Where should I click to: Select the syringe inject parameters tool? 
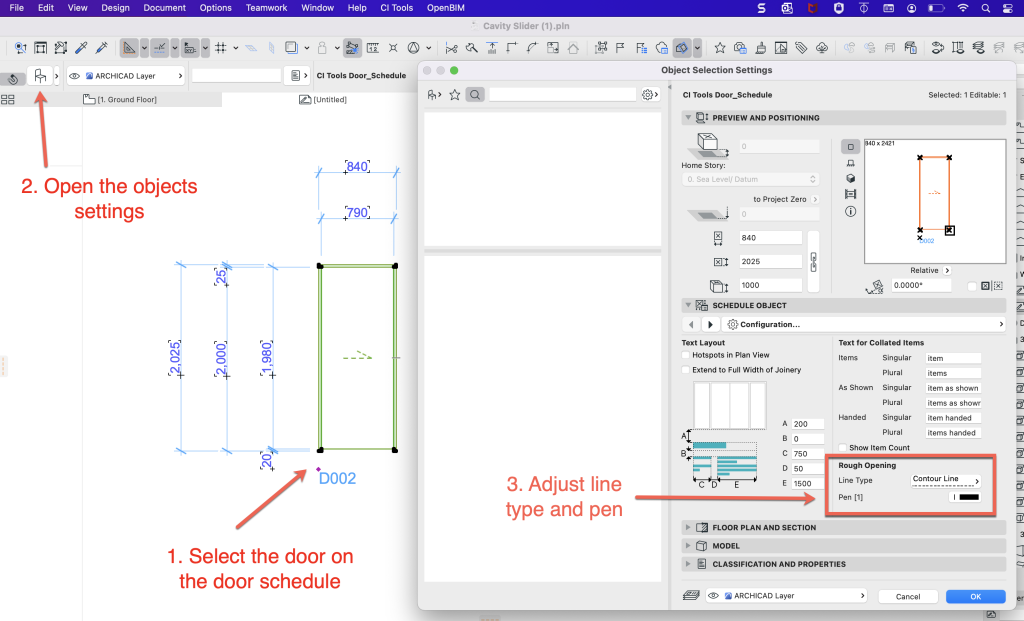click(102, 48)
